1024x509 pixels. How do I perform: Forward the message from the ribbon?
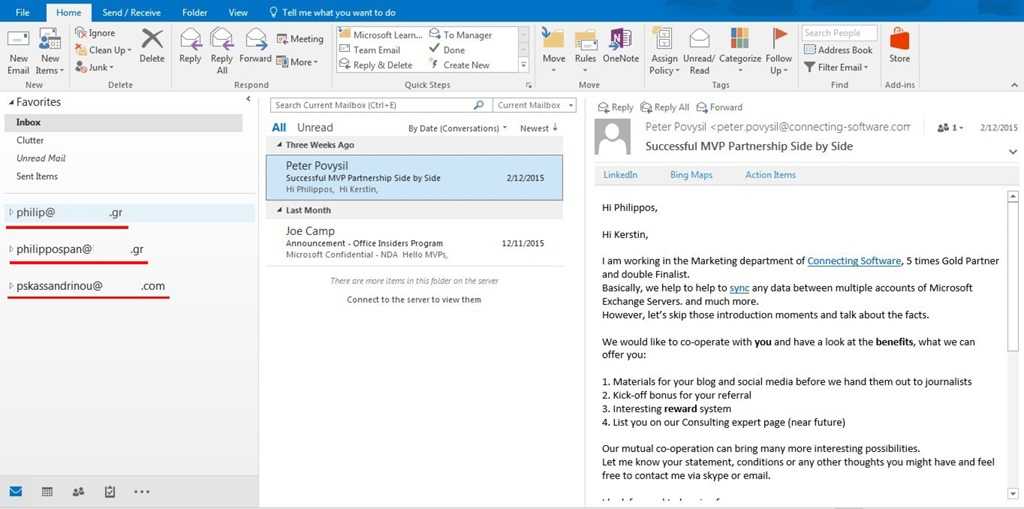pos(255,46)
